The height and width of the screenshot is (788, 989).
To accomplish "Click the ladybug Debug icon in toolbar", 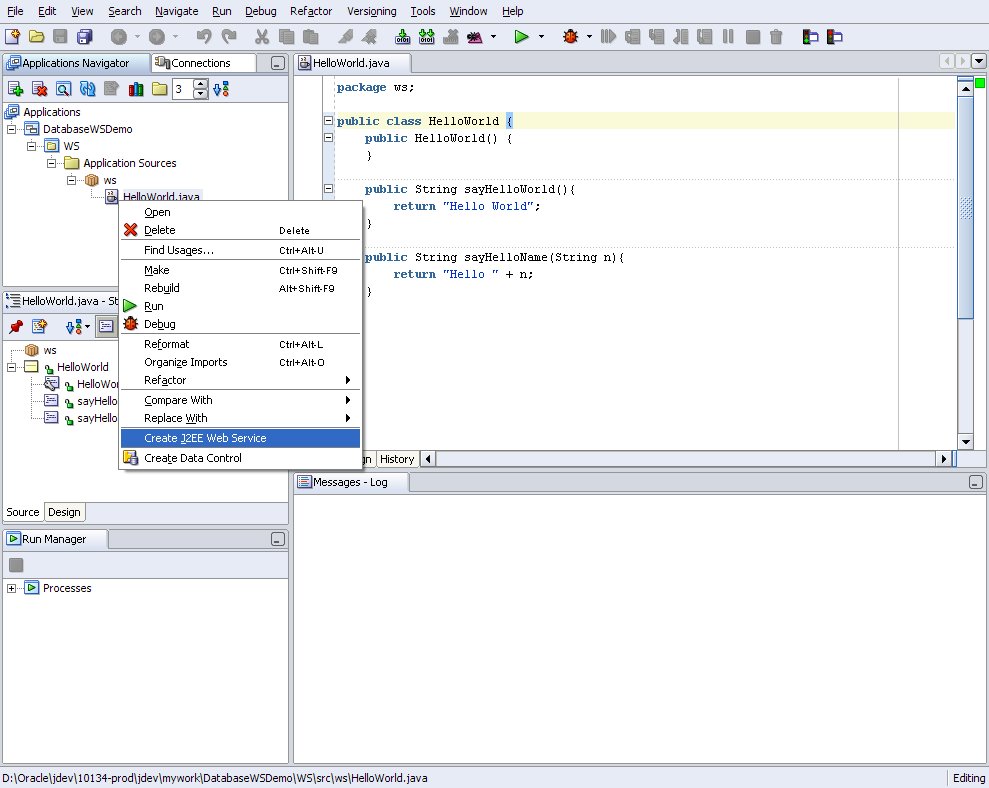I will pos(571,37).
